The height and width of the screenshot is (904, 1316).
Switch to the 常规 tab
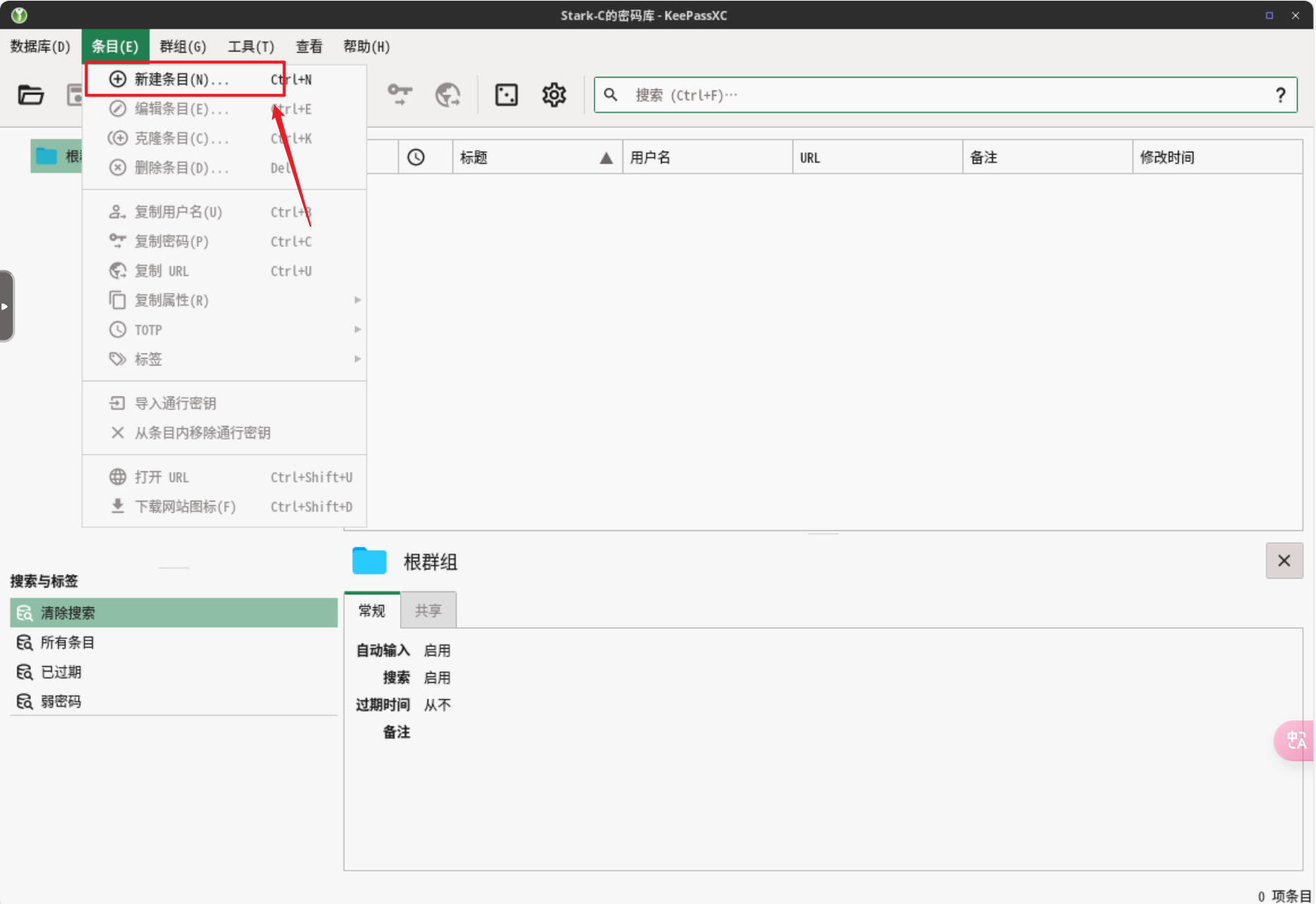(x=372, y=610)
